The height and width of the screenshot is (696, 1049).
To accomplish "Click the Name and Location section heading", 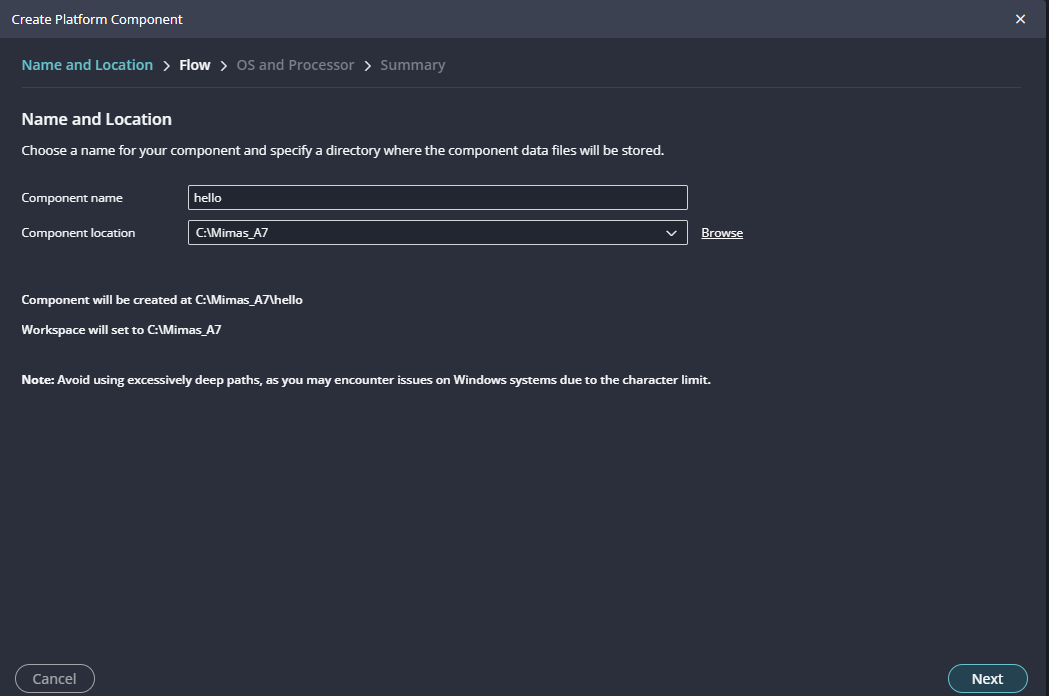I will (x=97, y=119).
